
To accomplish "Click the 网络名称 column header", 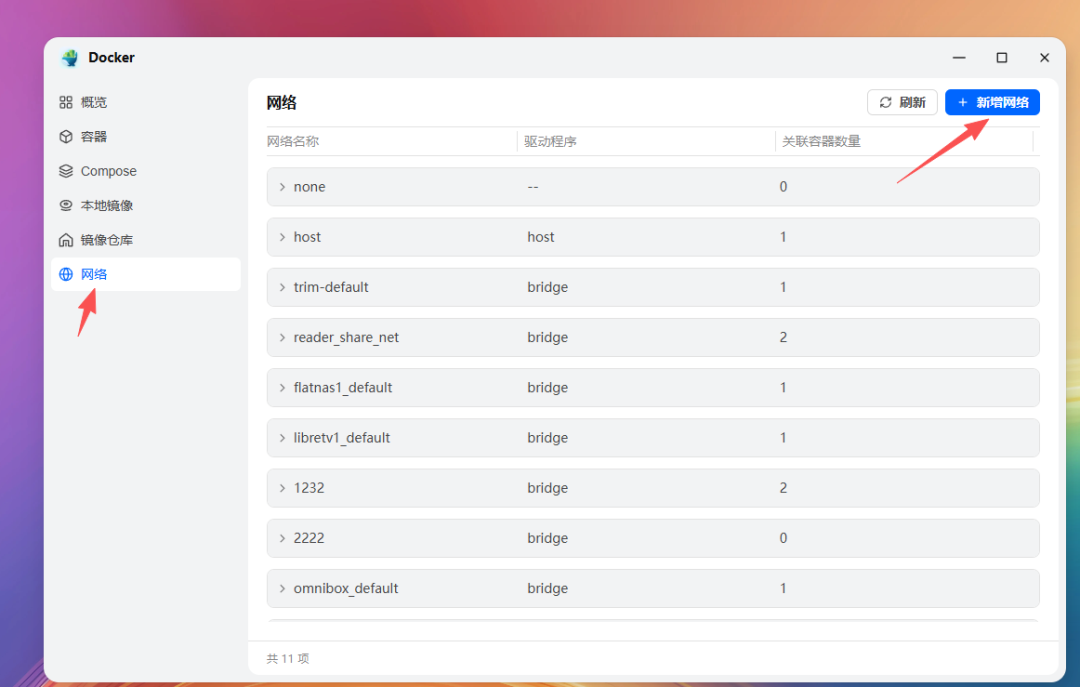I will click(x=293, y=142).
